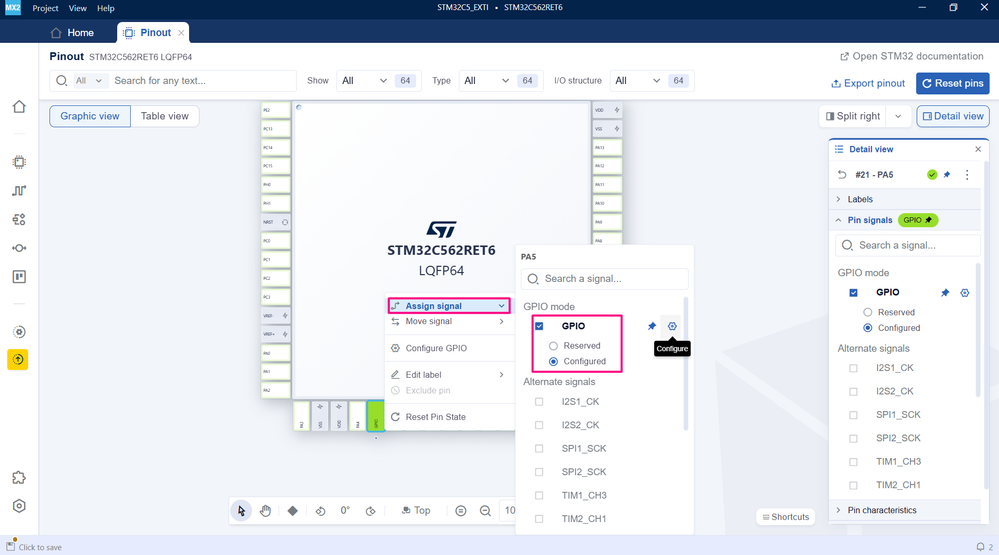Viewport: 999px width, 555px height.
Task: Uncheck GPIO checkbox in PA5 popup
Action: point(539,326)
